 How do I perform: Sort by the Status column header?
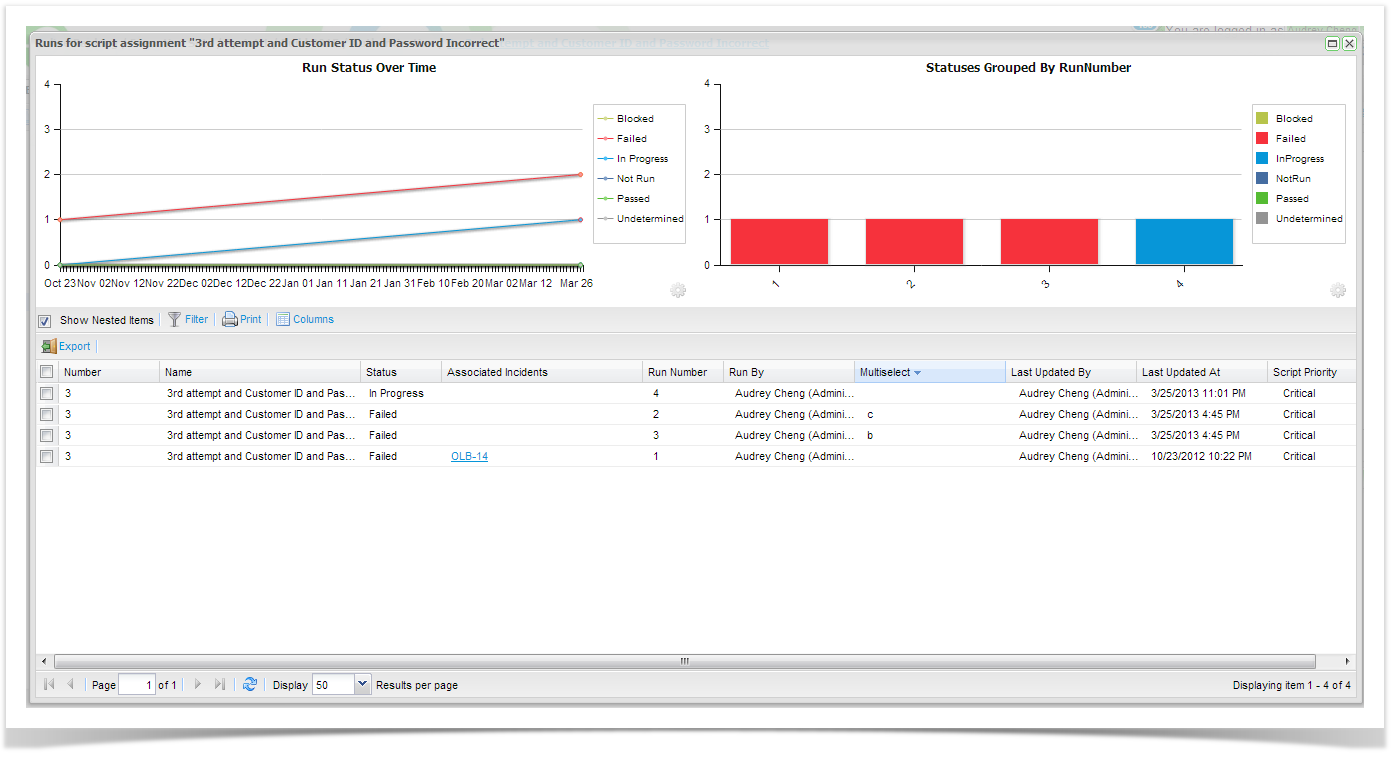381,372
